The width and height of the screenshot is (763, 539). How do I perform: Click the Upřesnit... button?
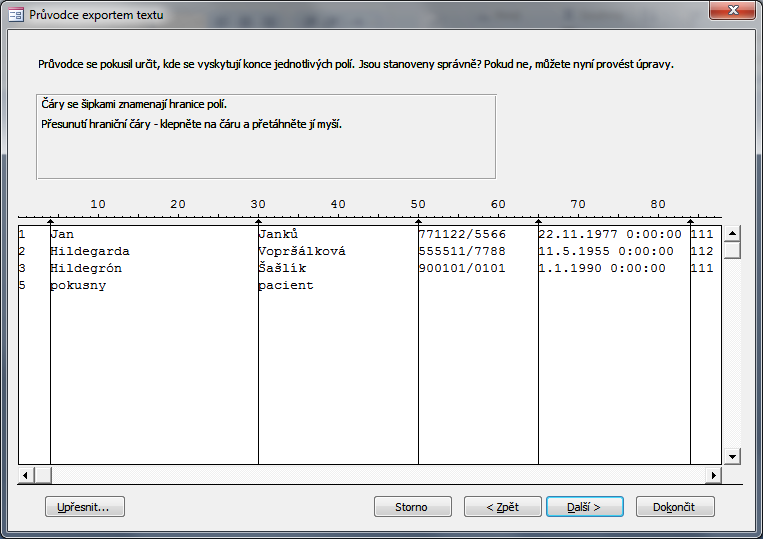point(85,506)
